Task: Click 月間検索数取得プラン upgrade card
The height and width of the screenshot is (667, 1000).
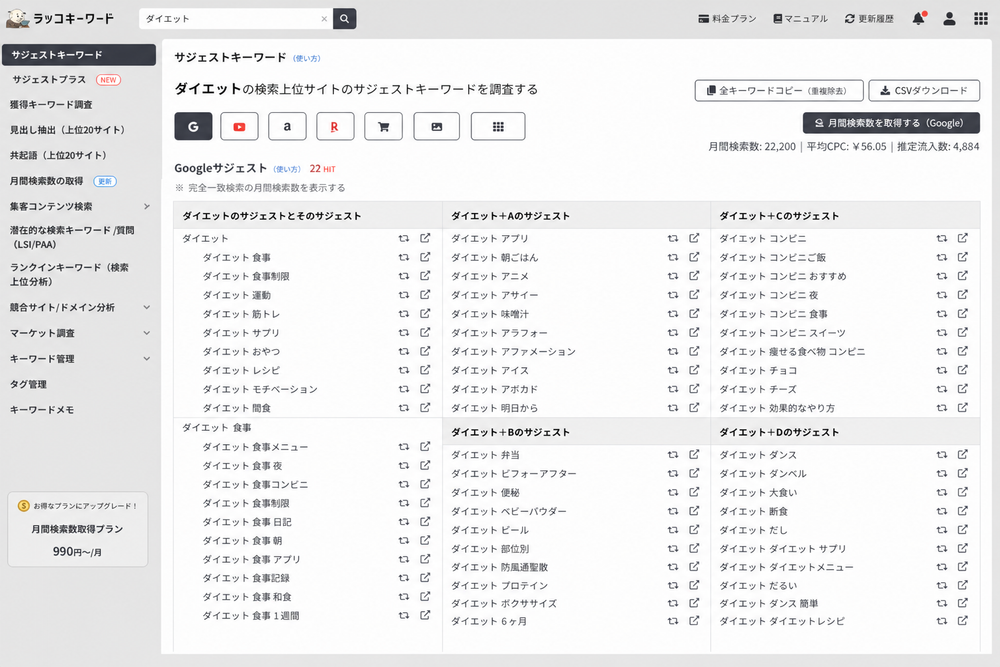Action: (78, 529)
